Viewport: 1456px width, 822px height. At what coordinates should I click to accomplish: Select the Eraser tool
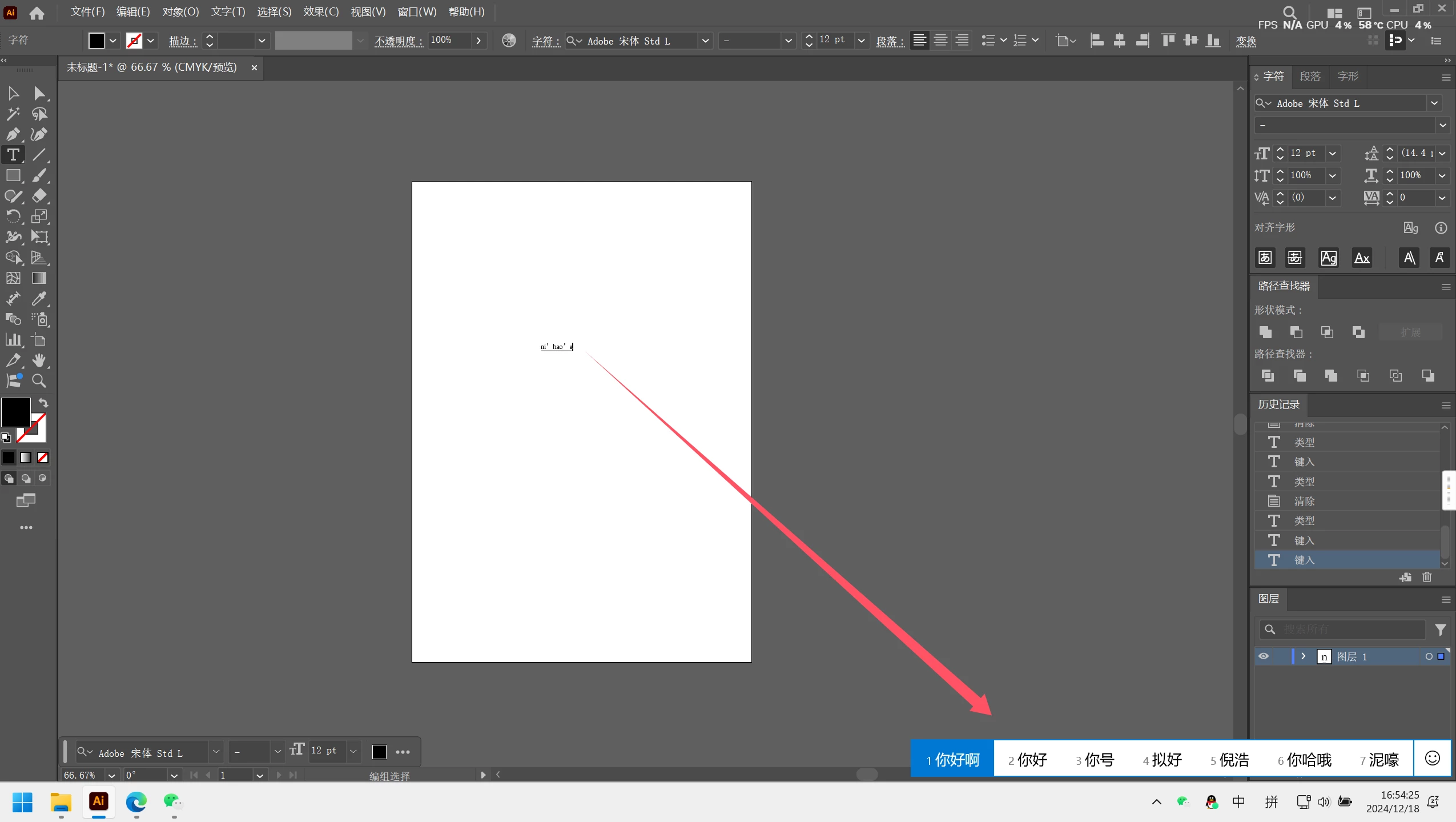click(x=39, y=196)
